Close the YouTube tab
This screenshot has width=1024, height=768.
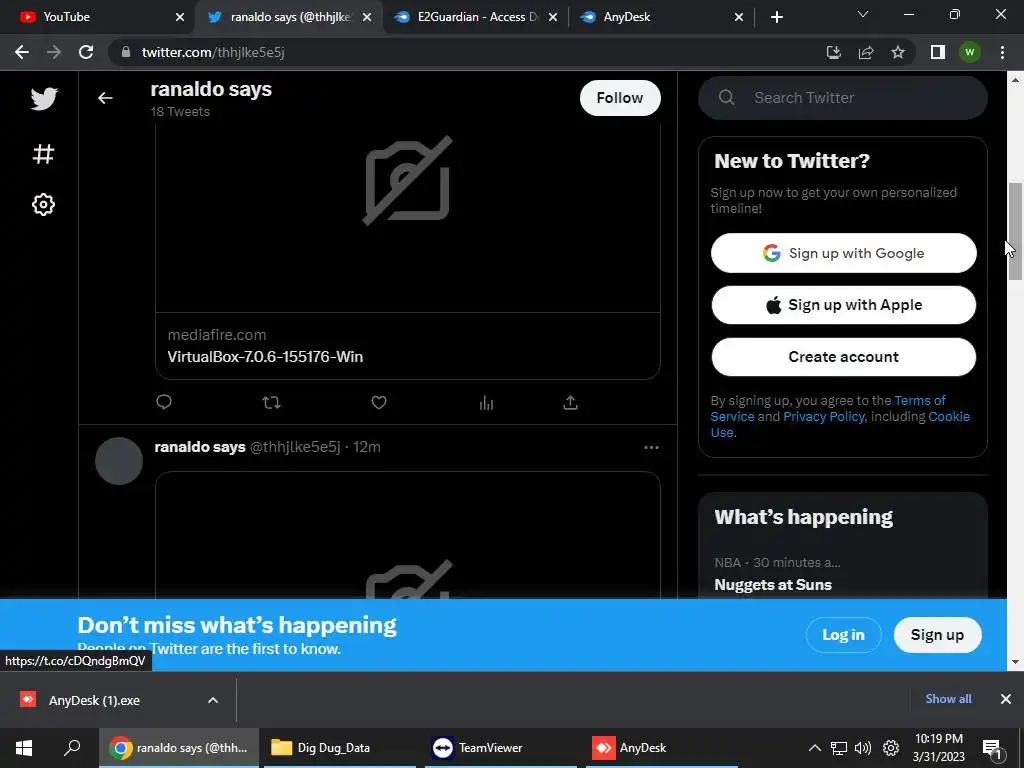(x=180, y=17)
